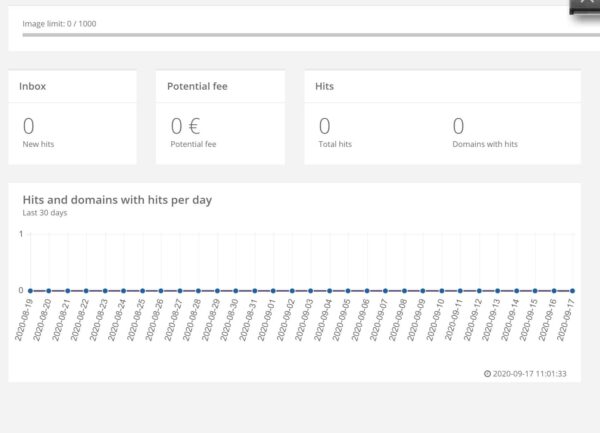600x433 pixels.
Task: Select the data point for 2020-09-17
Action: (573, 290)
